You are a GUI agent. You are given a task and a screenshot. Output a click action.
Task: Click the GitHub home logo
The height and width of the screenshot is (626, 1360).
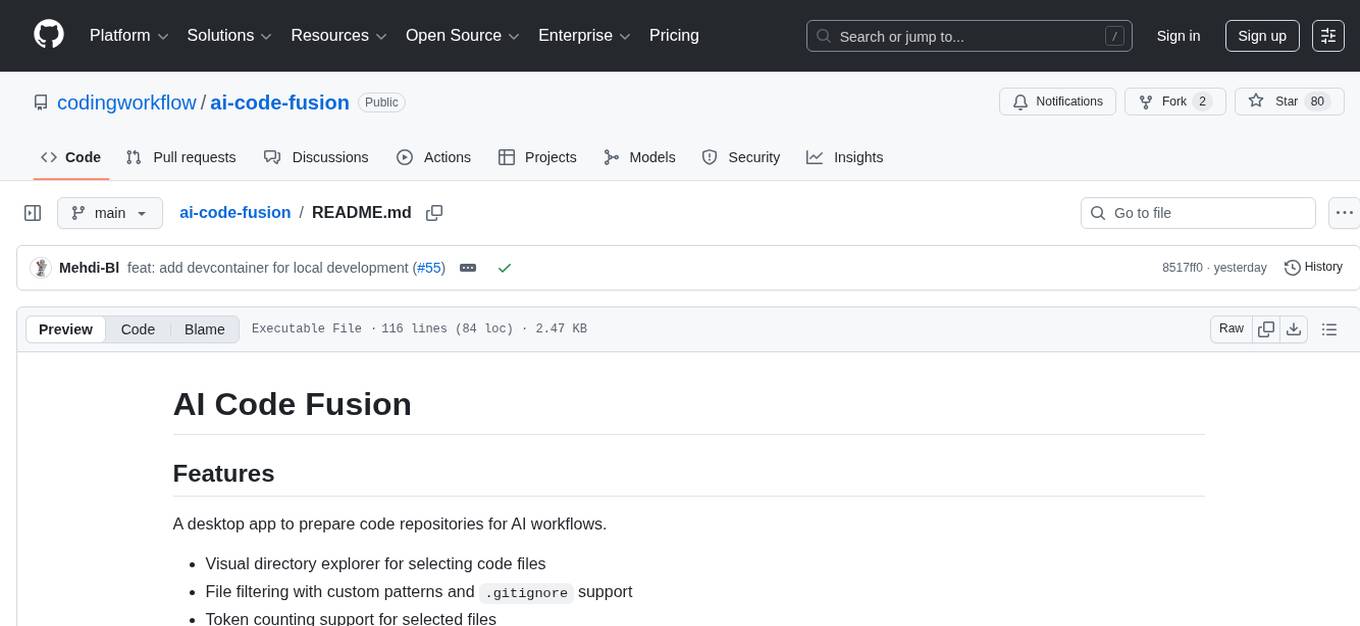(48, 35)
